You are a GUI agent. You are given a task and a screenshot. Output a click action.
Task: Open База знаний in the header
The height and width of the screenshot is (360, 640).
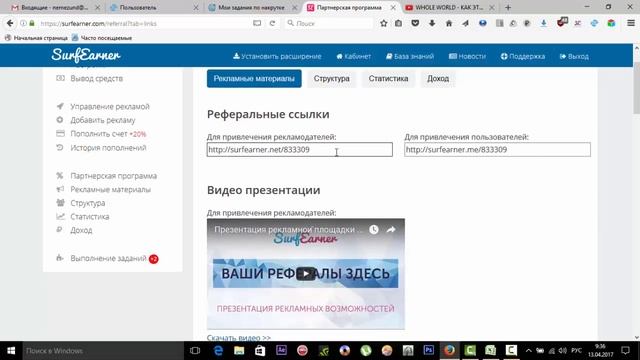410,56
